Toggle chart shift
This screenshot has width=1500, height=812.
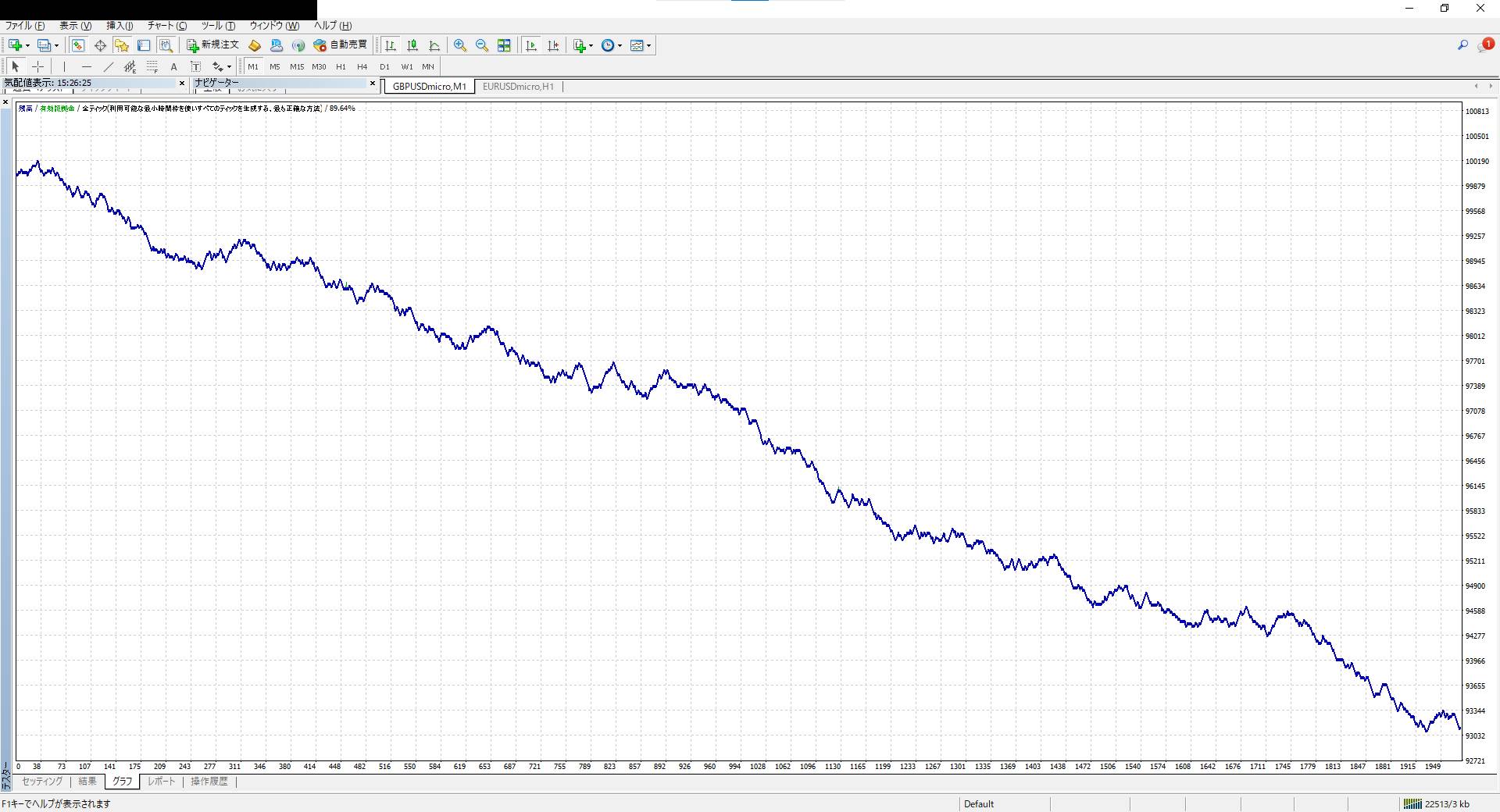pos(553,45)
